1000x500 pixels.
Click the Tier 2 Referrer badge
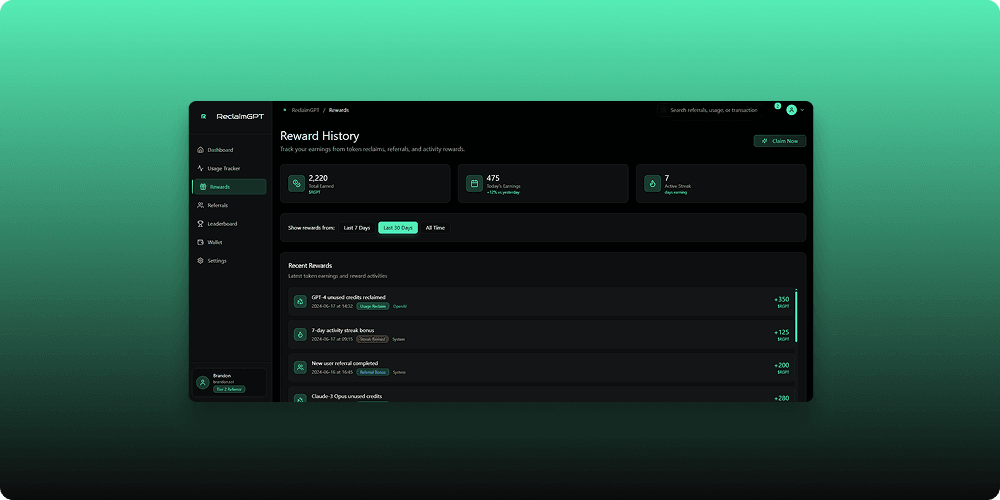click(229, 389)
